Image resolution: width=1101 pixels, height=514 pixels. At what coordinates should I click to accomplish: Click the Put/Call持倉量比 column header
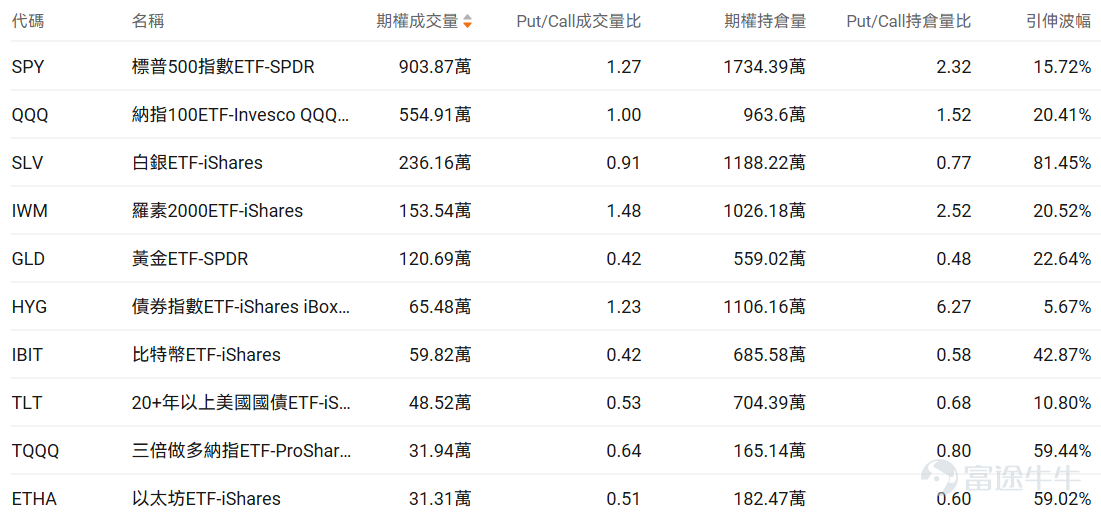click(x=909, y=22)
